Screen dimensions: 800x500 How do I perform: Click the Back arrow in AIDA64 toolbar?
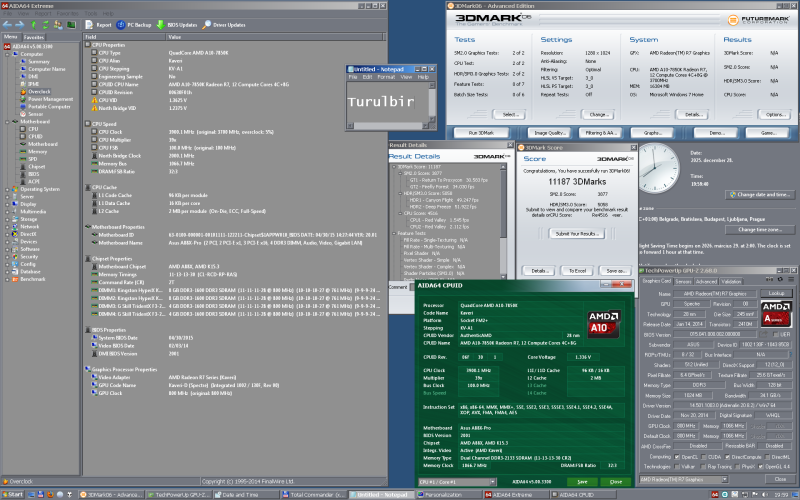pos(7,24)
